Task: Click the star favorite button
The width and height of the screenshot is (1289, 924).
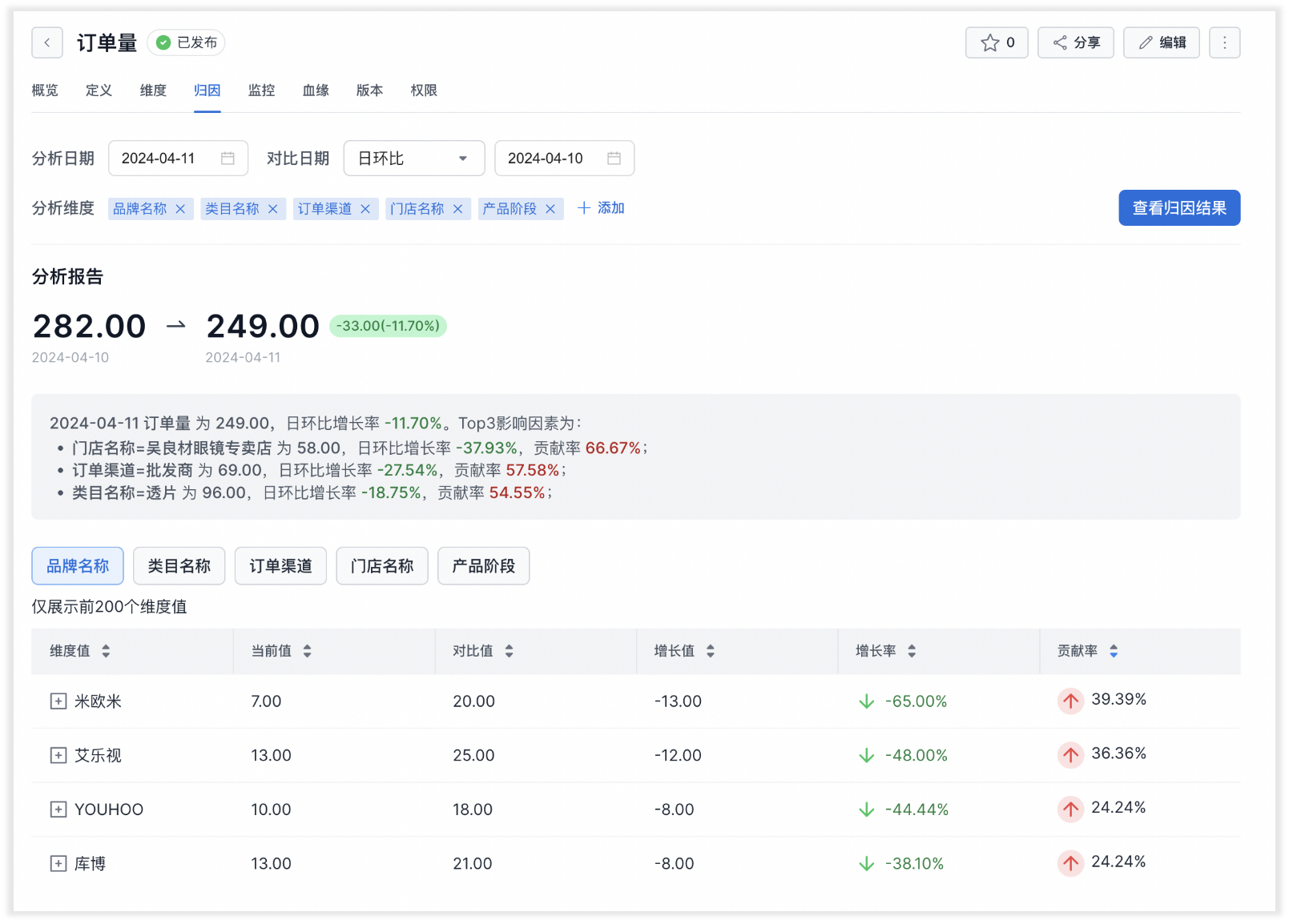Action: click(x=996, y=42)
